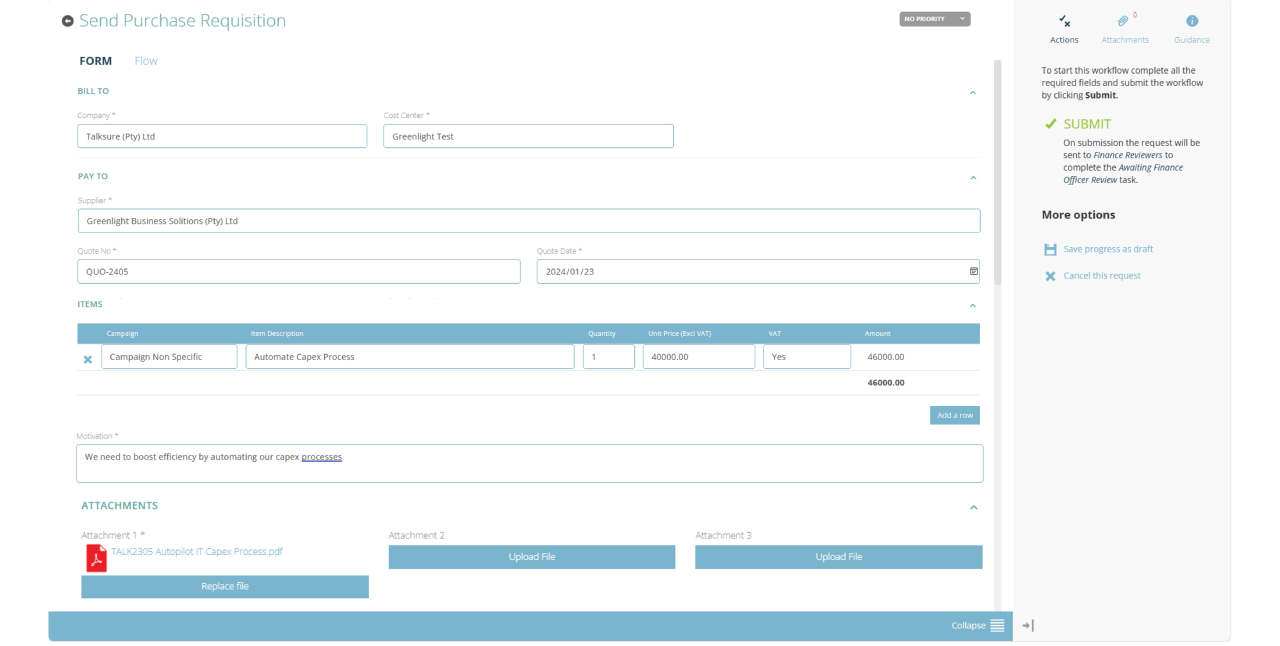Save progress as draft

pos(1107,249)
